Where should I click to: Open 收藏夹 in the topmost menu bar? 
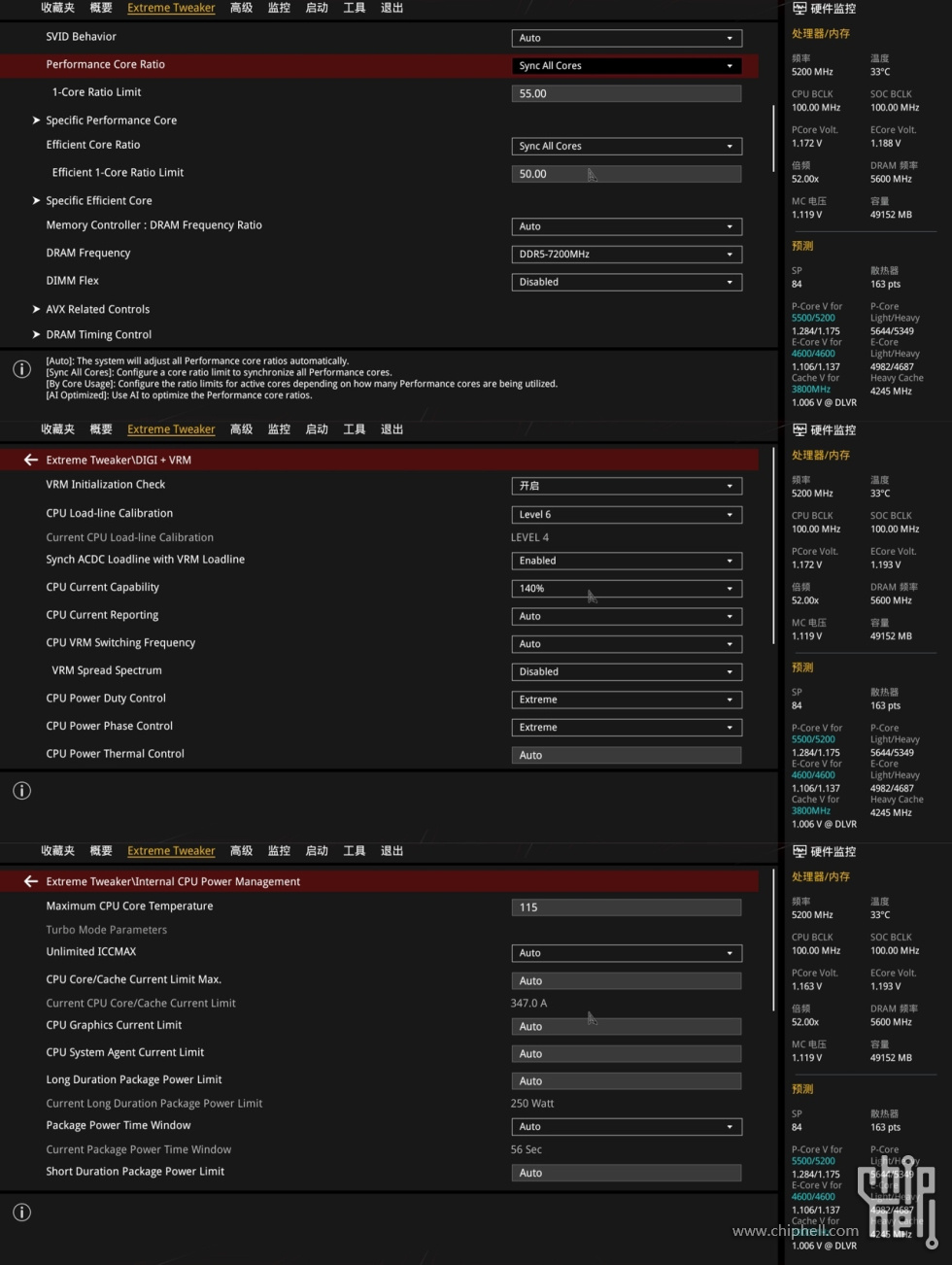point(57,8)
